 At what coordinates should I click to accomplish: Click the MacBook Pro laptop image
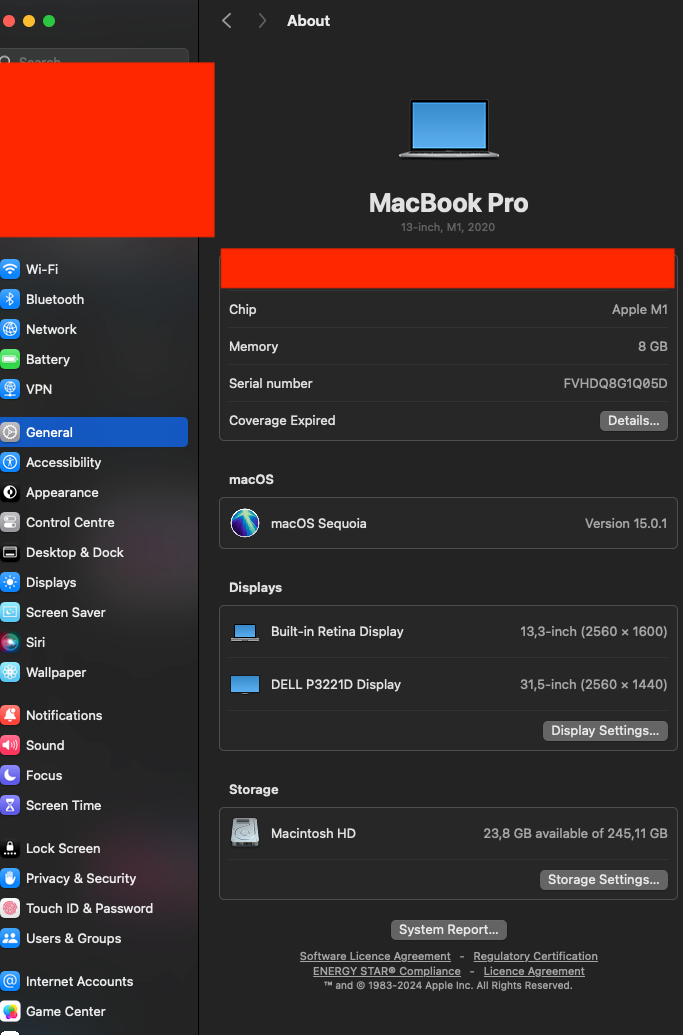coord(449,129)
